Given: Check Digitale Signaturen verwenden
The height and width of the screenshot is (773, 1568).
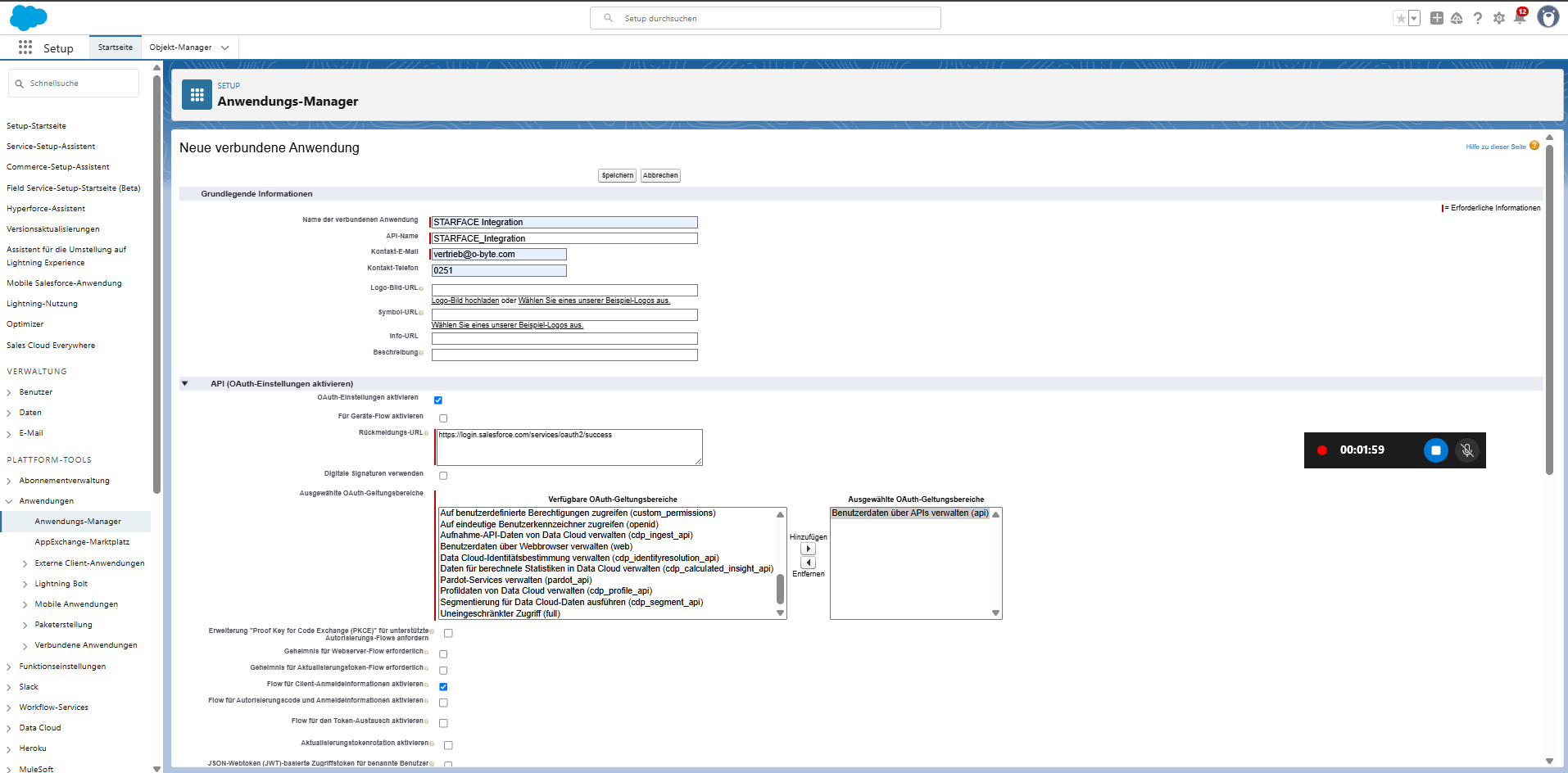Looking at the screenshot, I should [x=443, y=476].
